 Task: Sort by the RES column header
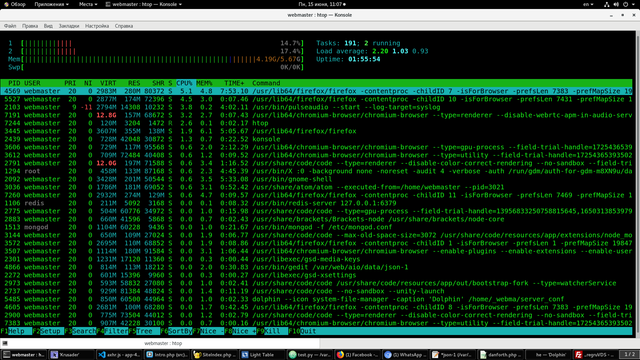[134, 83]
